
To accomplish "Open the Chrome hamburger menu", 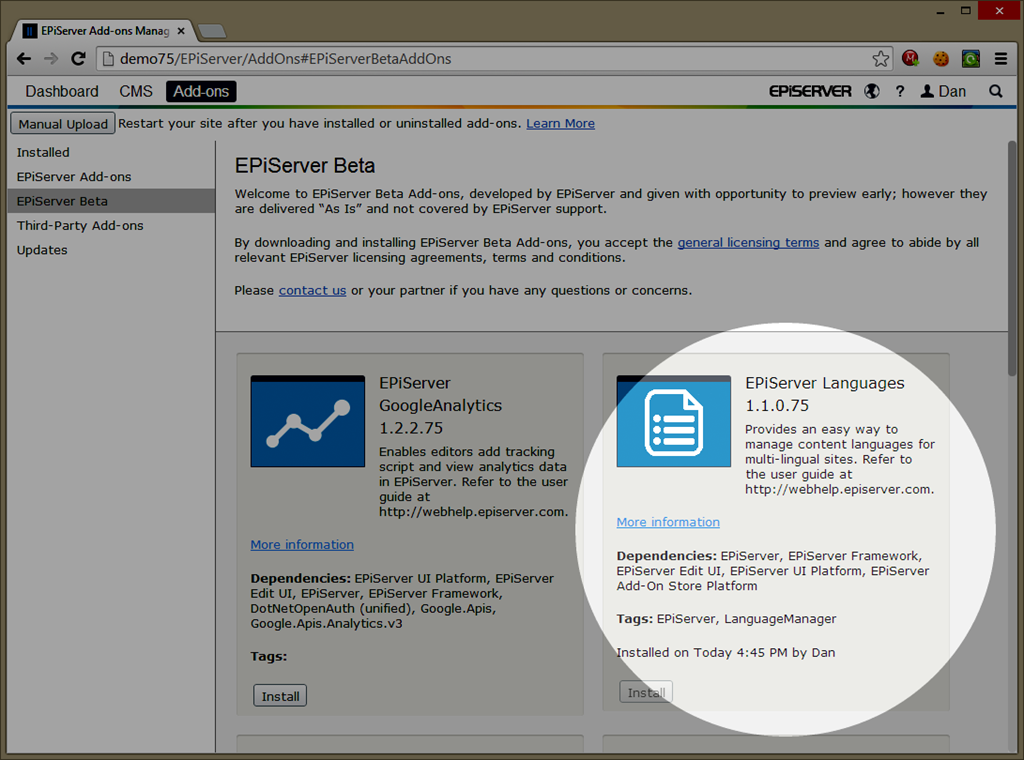I will pos(1000,59).
